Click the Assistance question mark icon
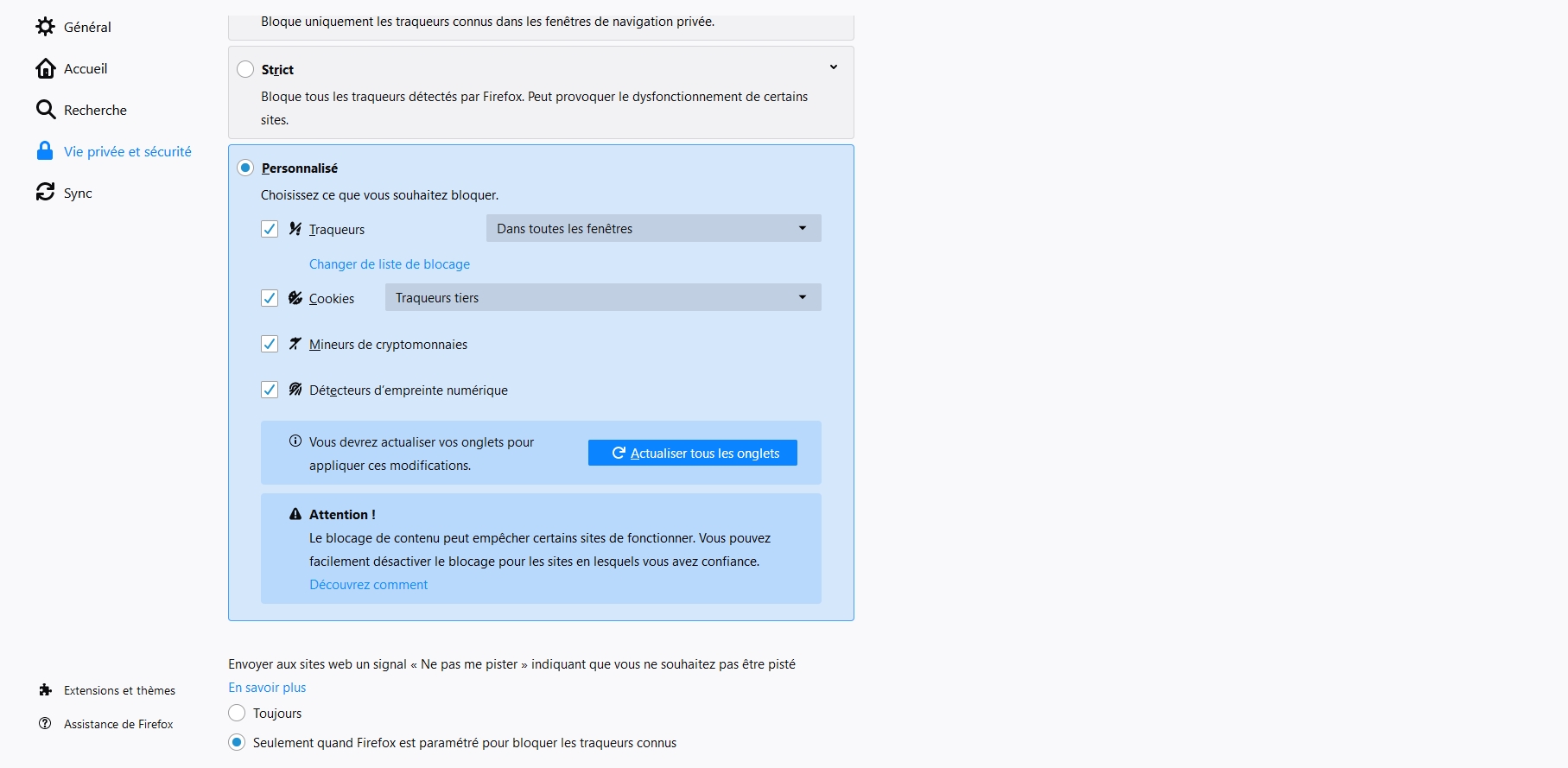The image size is (1568, 768). (45, 724)
